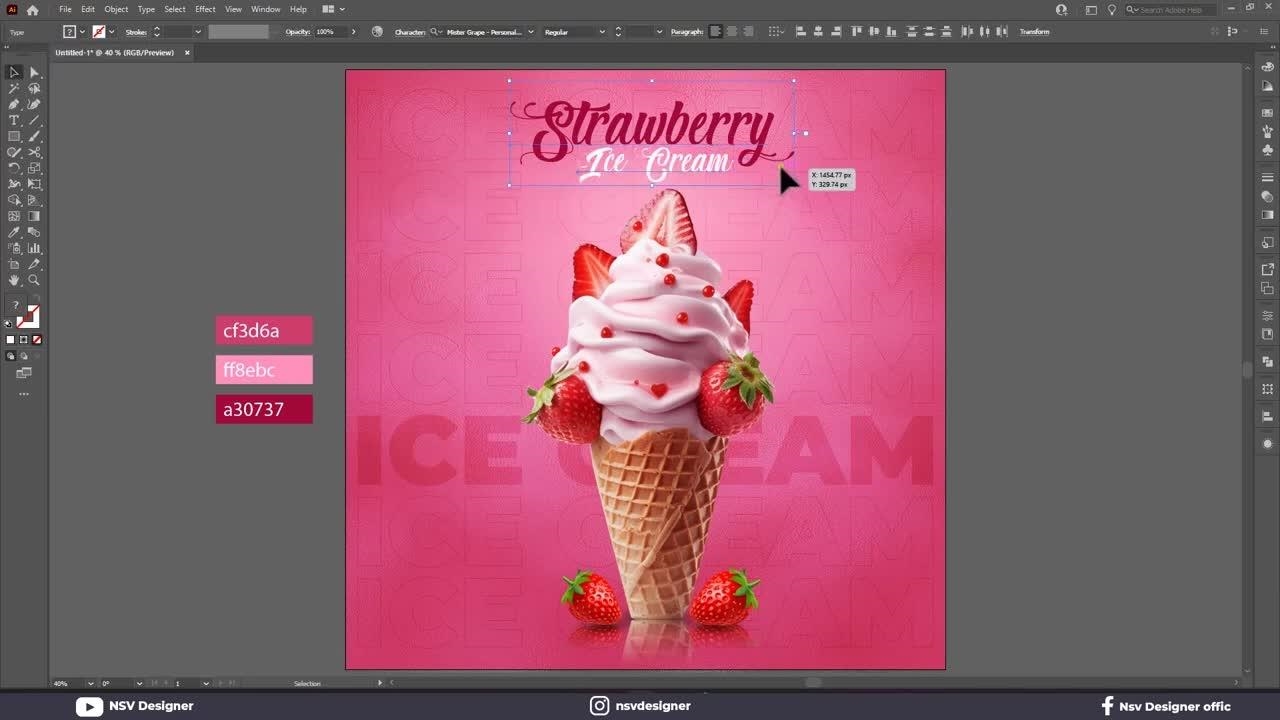
Task: Activate the Zoom tool magnifier
Action: tap(34, 280)
